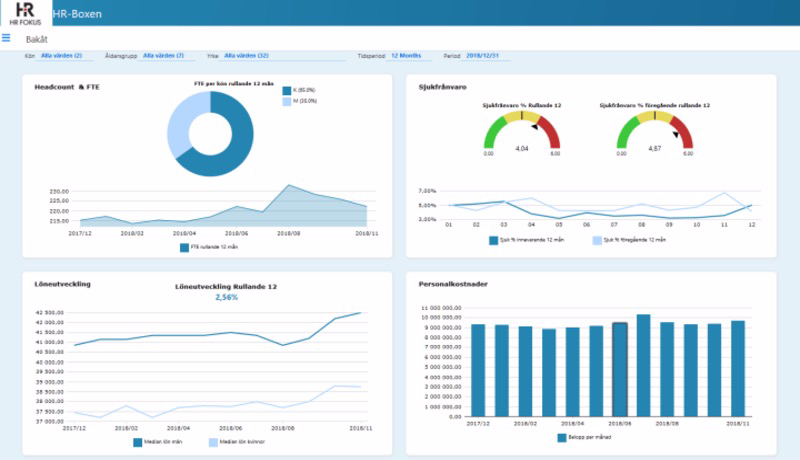Click the 42 500,00 label on salary axis

pyautogui.click(x=49, y=313)
